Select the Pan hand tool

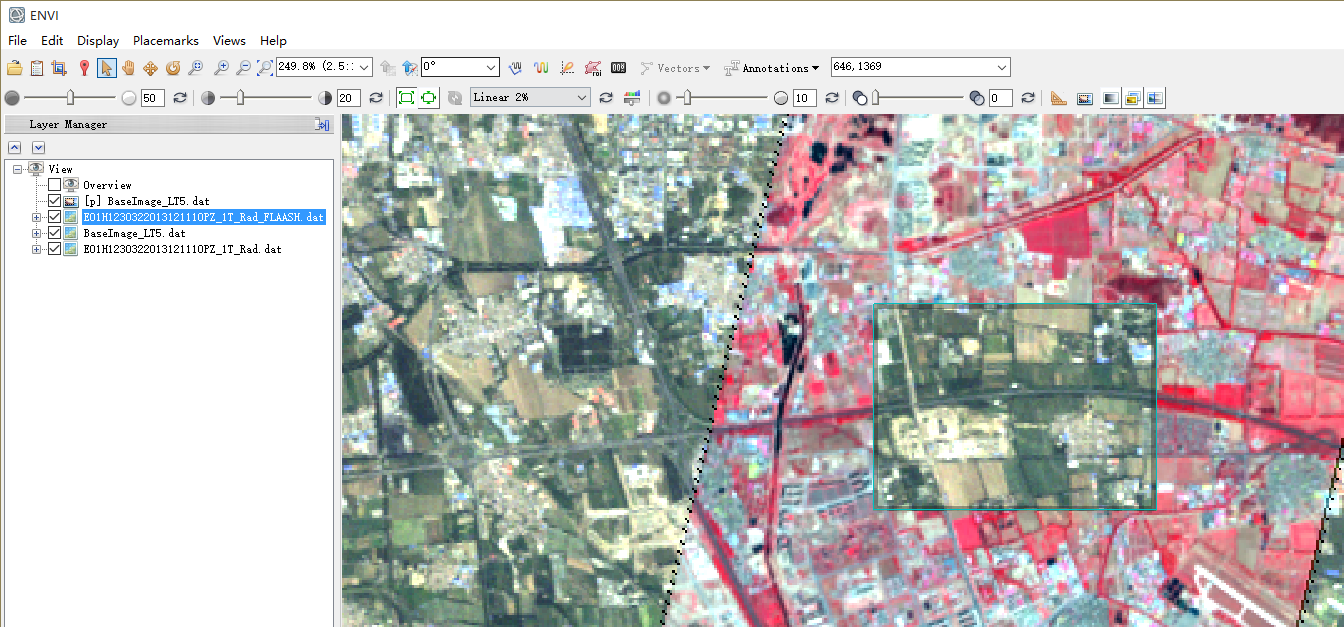pyautogui.click(x=128, y=68)
